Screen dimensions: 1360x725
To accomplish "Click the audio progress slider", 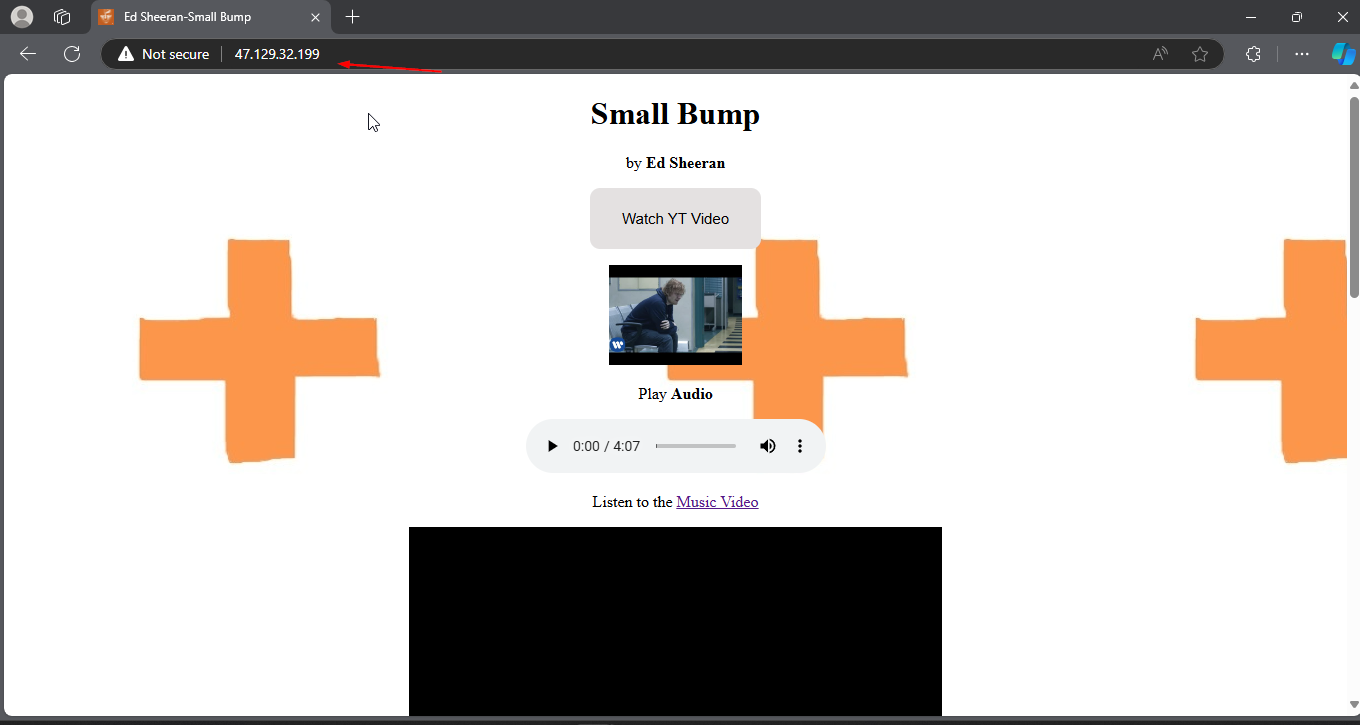I will click(695, 446).
